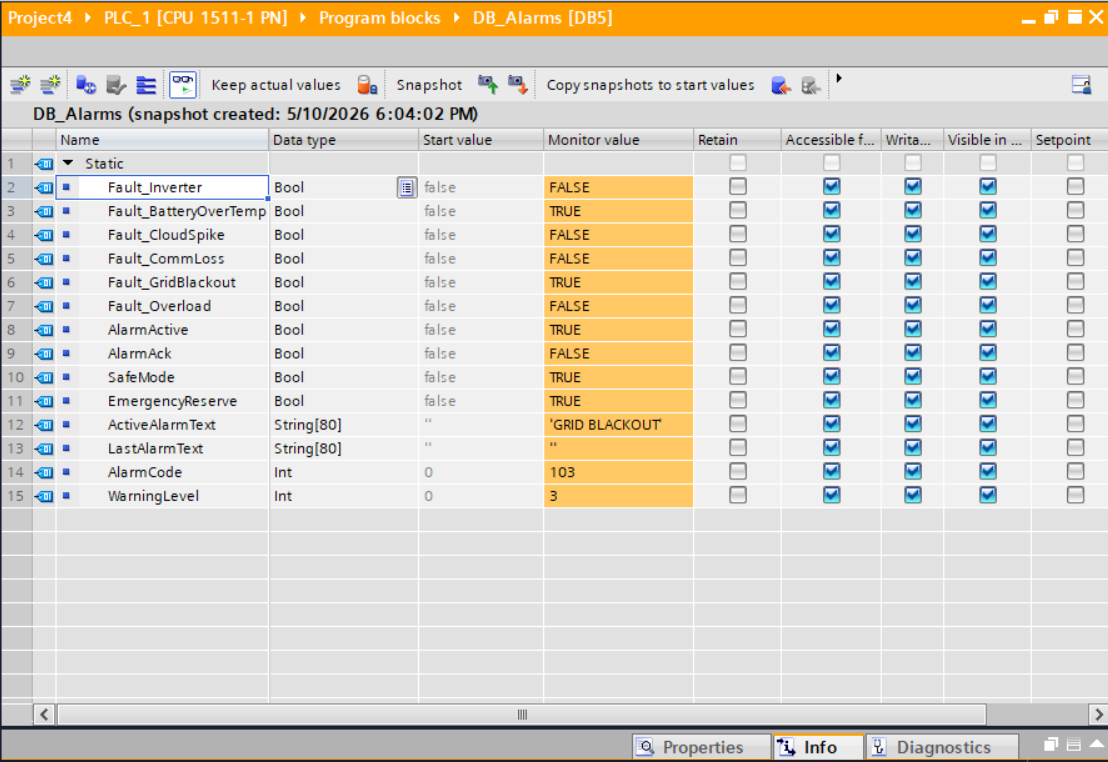
Task: Click the 'GRID BLACKOUT' monitor value cell
Action: [x=618, y=425]
